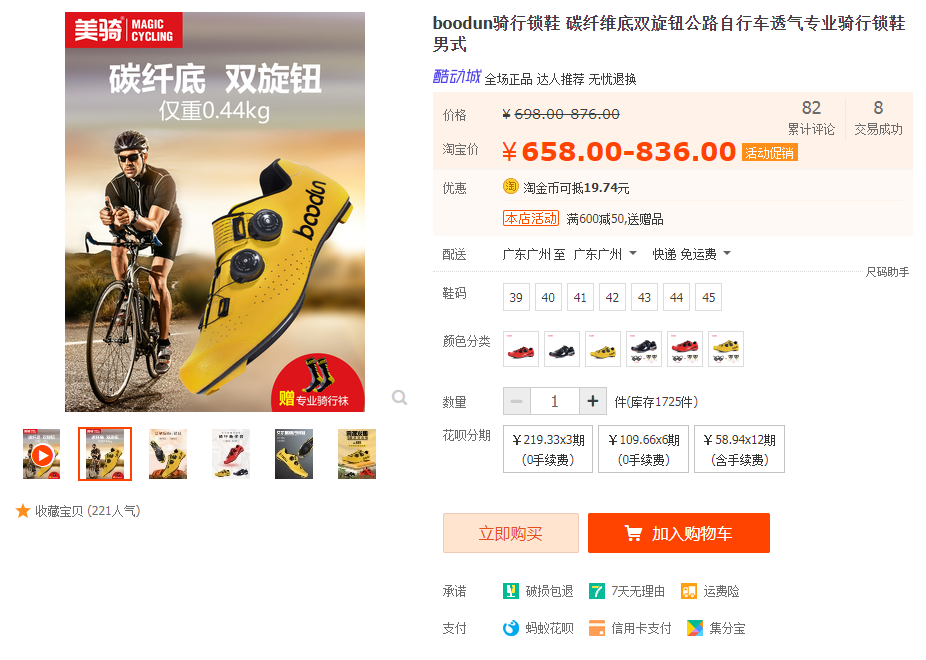Open the 累计评论 reviews tab

tap(811, 117)
